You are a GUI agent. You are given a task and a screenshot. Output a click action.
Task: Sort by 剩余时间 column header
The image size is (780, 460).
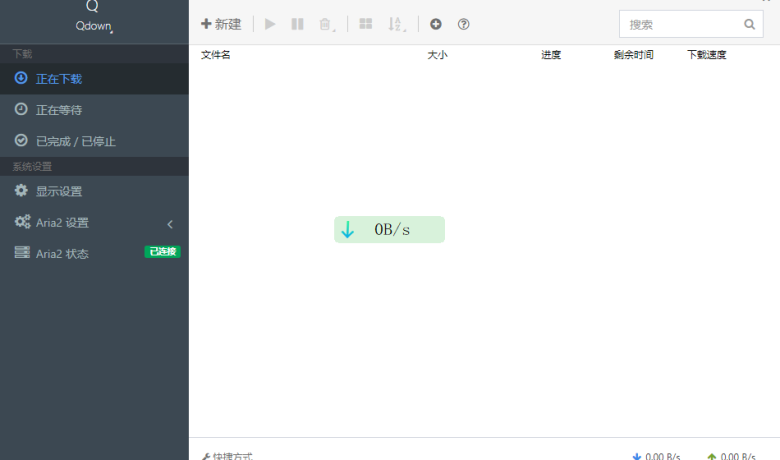(x=633, y=55)
